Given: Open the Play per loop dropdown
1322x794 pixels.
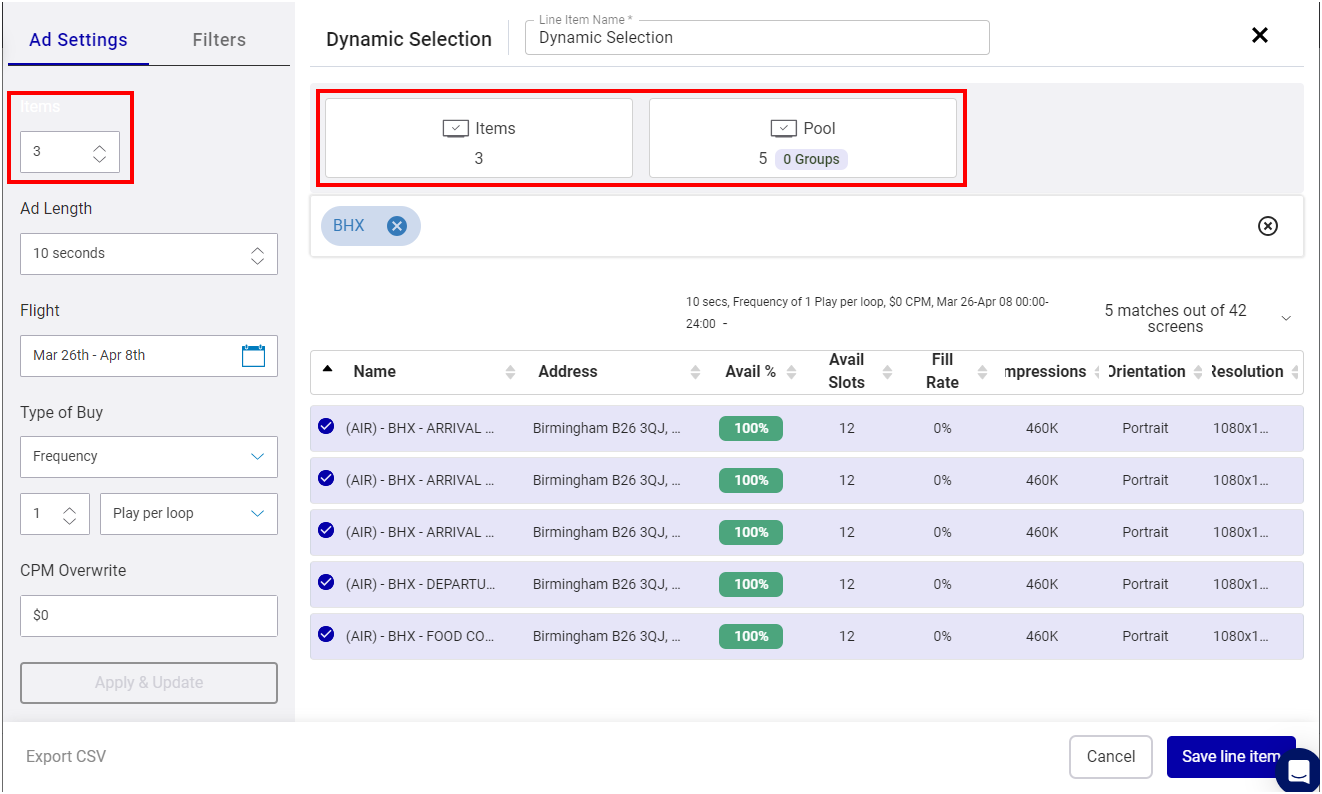Looking at the screenshot, I should tap(188, 514).
